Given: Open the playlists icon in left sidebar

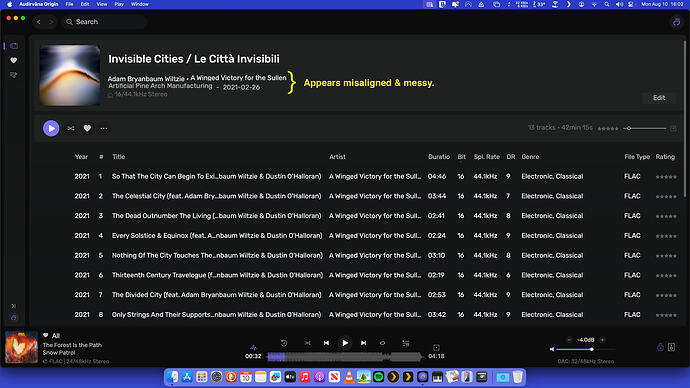Looking at the screenshot, I should [x=14, y=75].
